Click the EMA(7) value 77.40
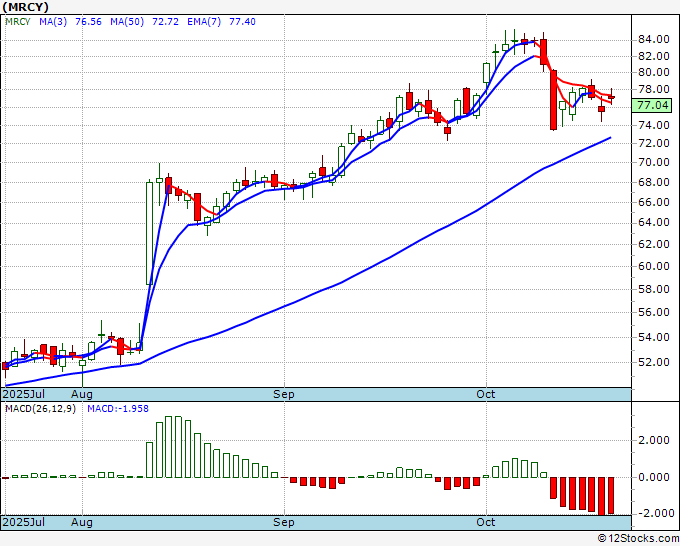Viewport: 680px width, 546px height. (242, 22)
